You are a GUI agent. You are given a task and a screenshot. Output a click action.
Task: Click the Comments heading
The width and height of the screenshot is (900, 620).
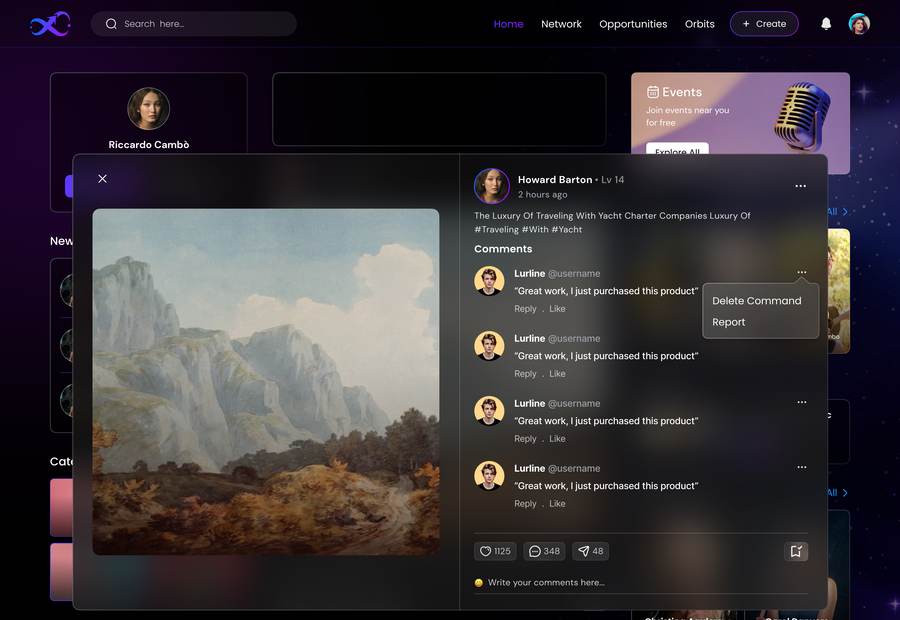(503, 249)
